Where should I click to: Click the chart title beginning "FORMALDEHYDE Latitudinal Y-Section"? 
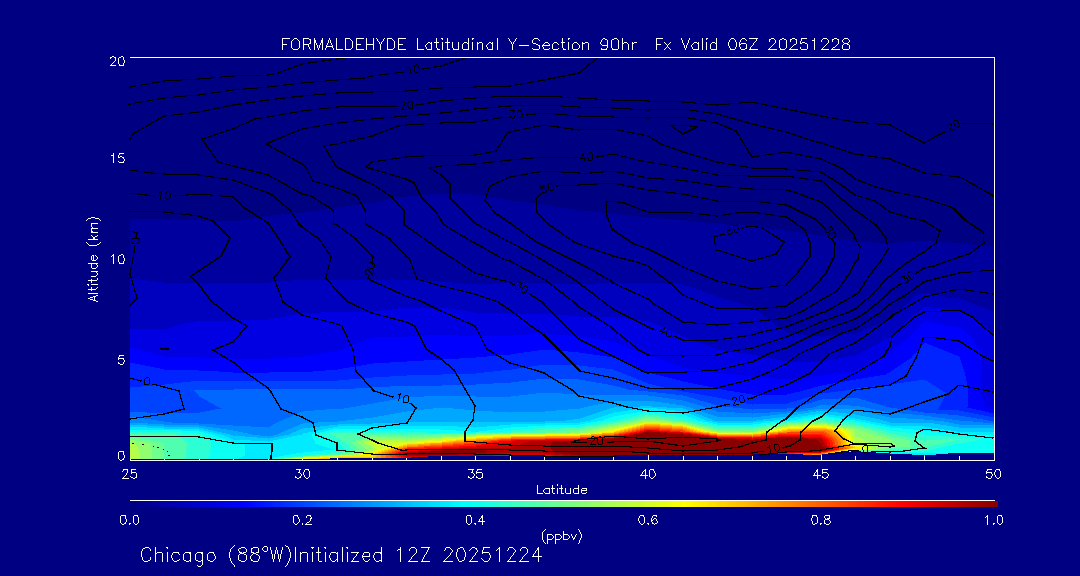pyautogui.click(x=565, y=45)
